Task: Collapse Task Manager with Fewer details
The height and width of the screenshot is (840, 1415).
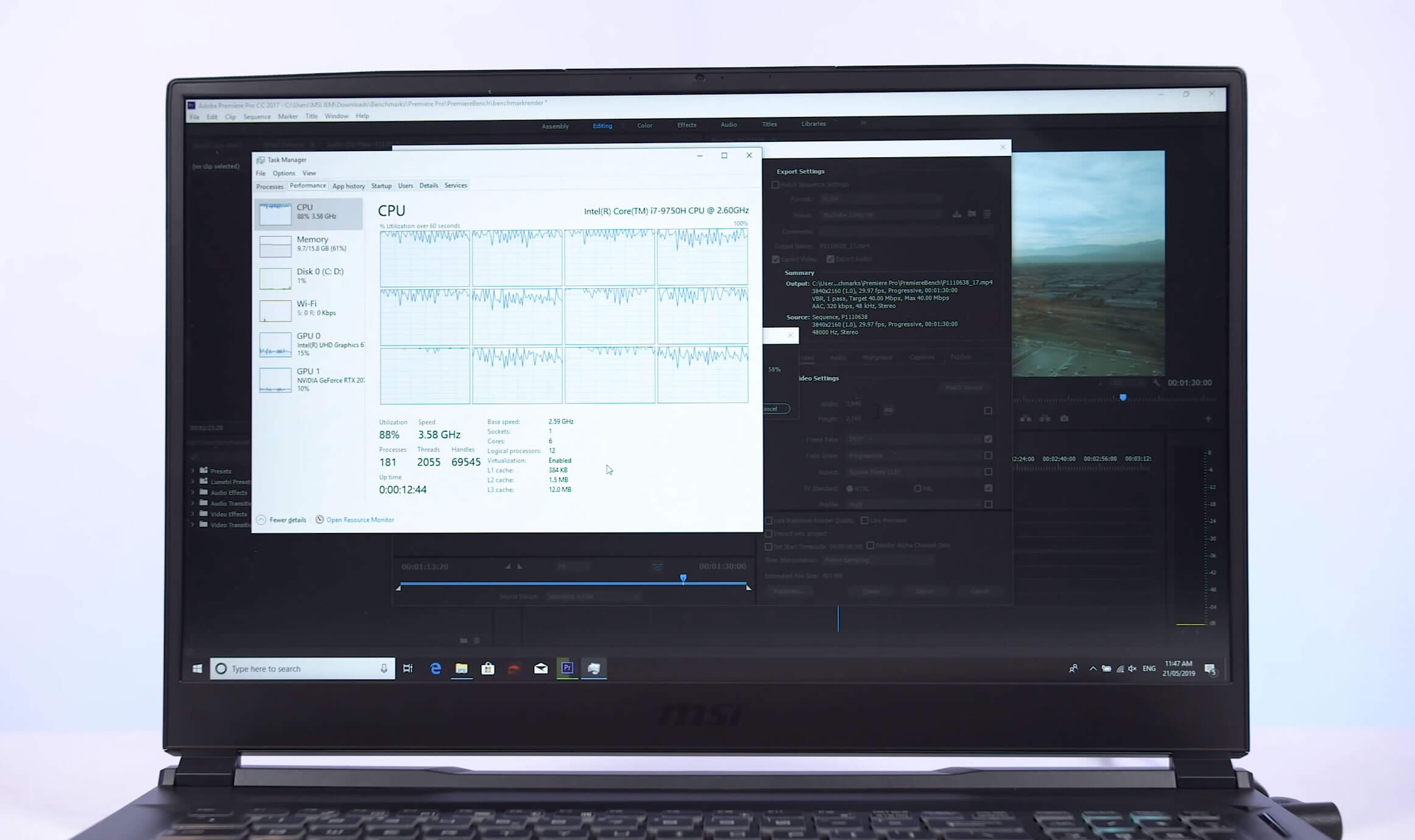Action: tap(287, 520)
